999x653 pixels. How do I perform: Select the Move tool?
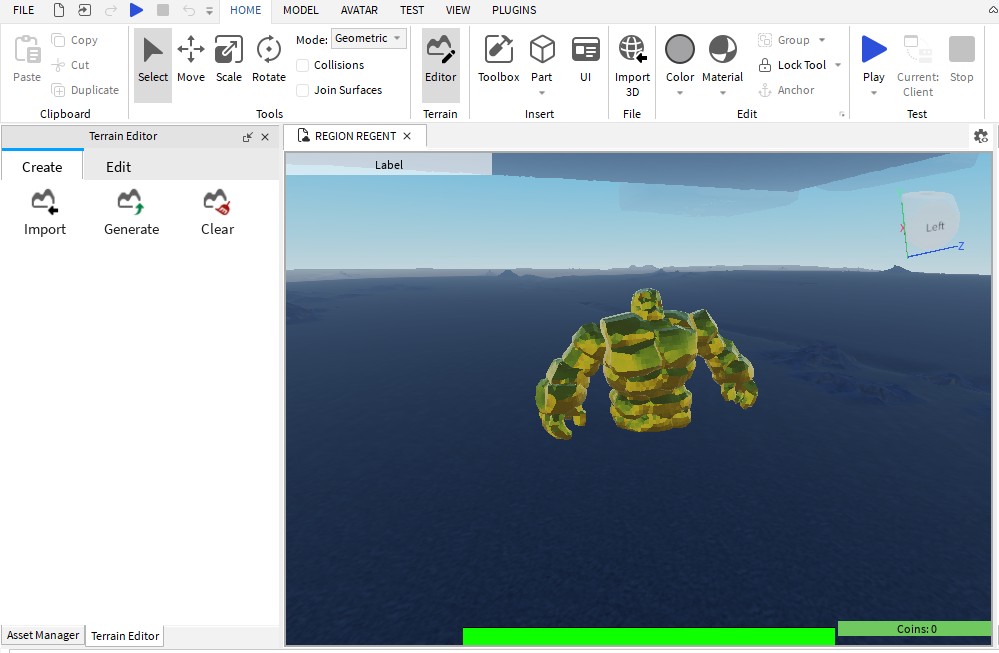191,59
